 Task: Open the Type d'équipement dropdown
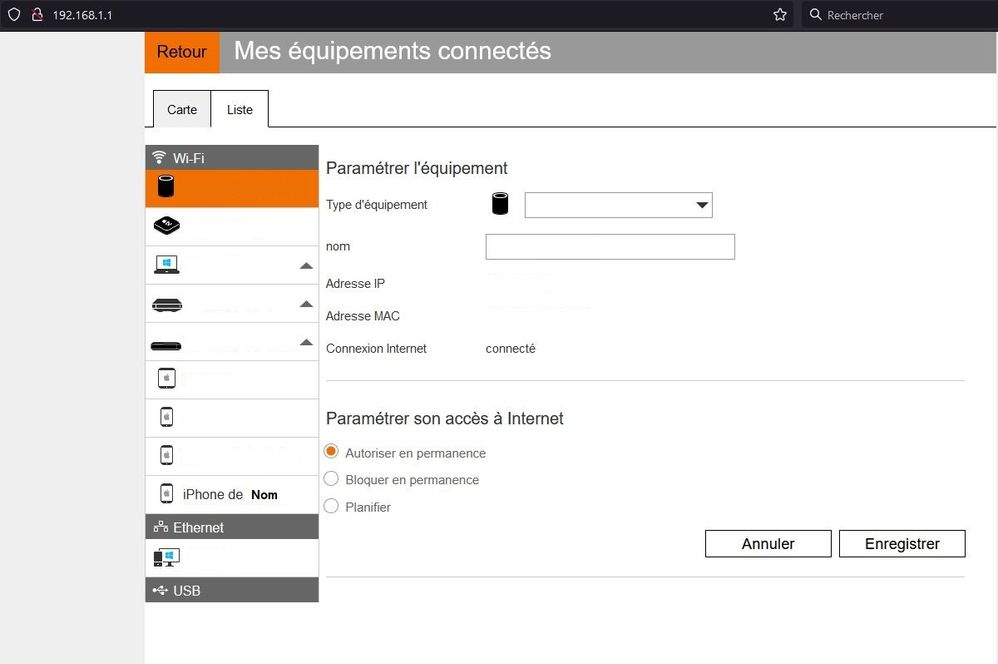pos(618,205)
